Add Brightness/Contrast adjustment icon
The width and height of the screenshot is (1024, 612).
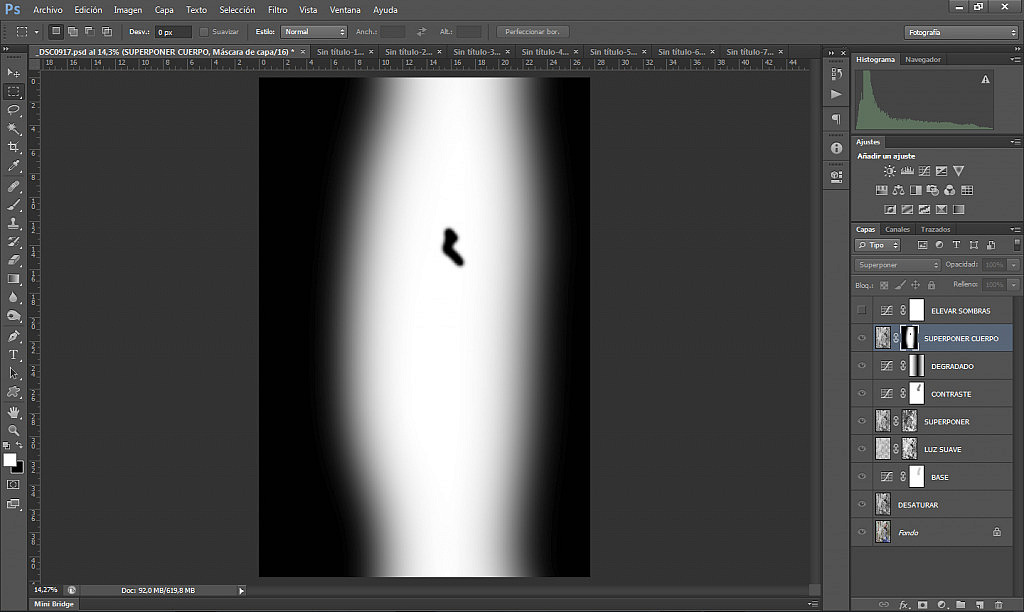click(889, 171)
